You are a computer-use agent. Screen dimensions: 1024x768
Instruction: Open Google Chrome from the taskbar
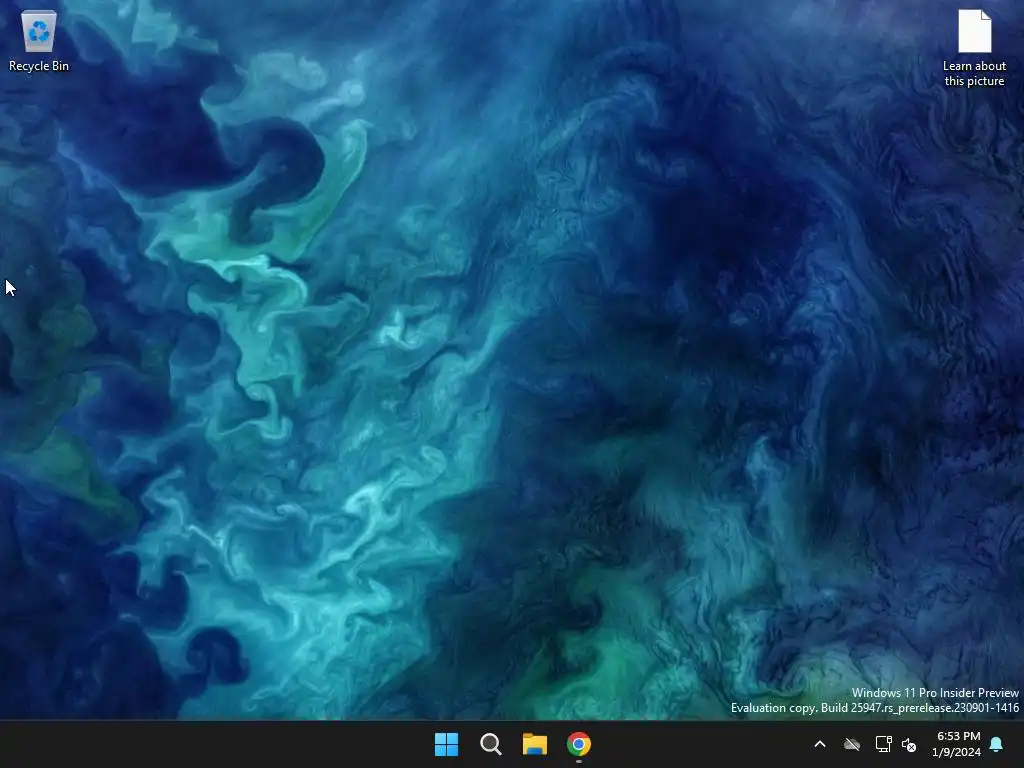579,744
